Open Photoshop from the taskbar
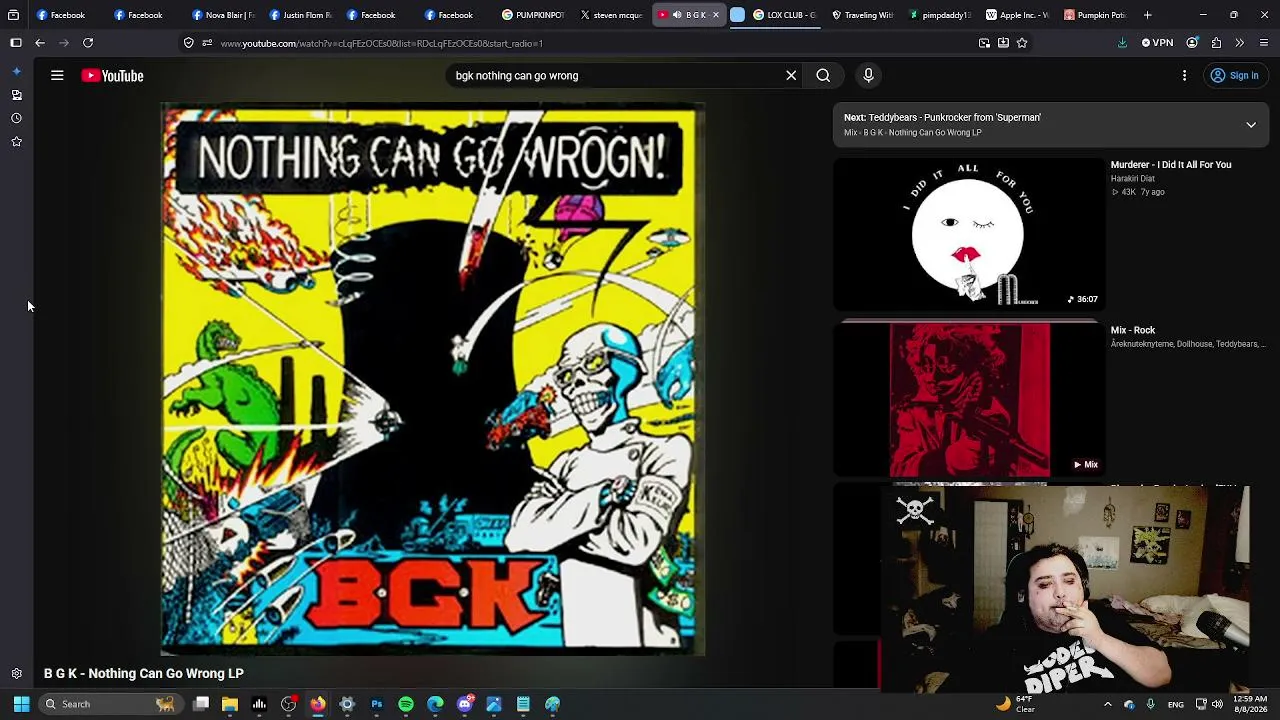This screenshot has height=720, width=1280. click(x=377, y=704)
